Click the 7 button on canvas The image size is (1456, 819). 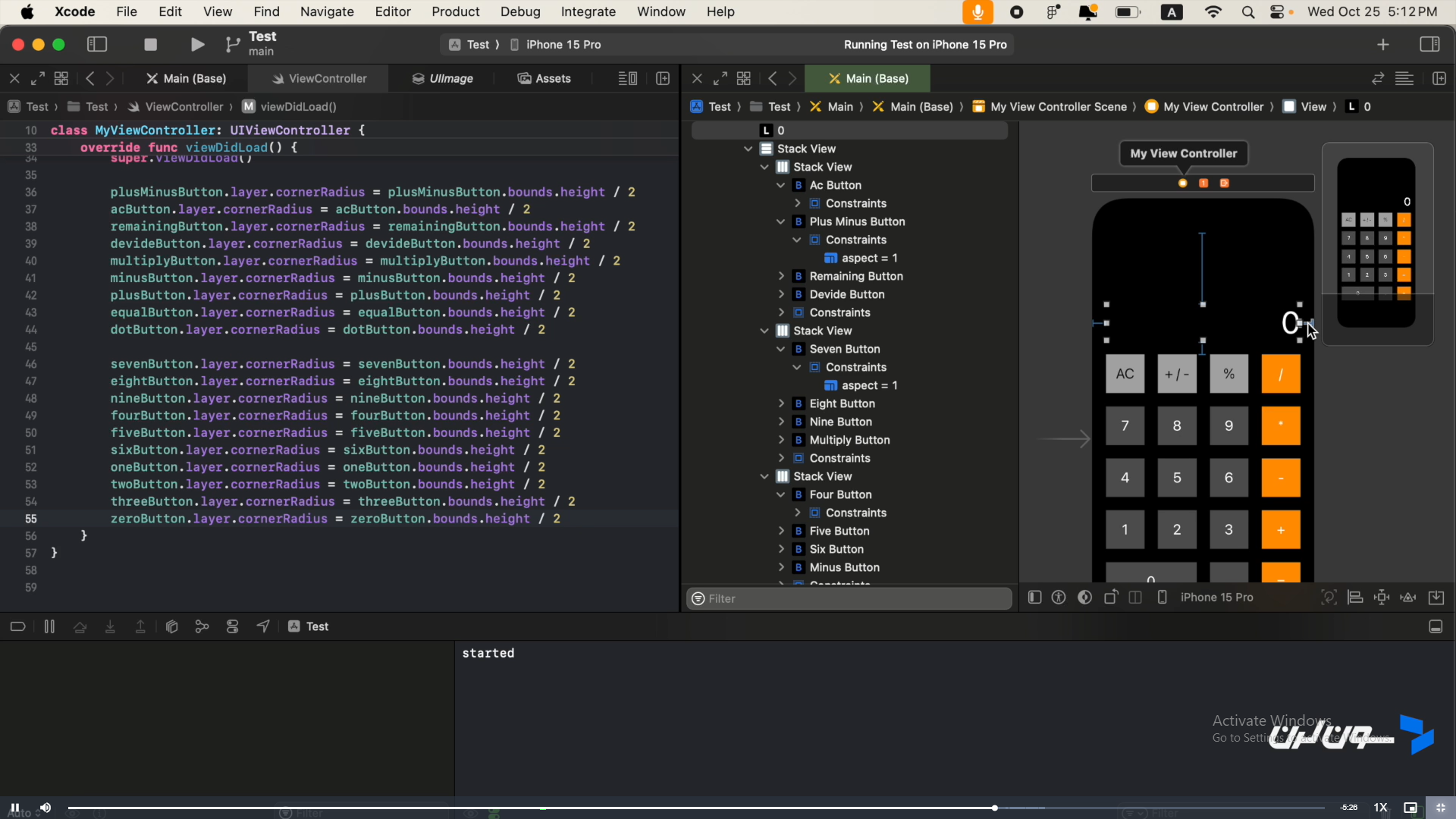pos(1125,426)
